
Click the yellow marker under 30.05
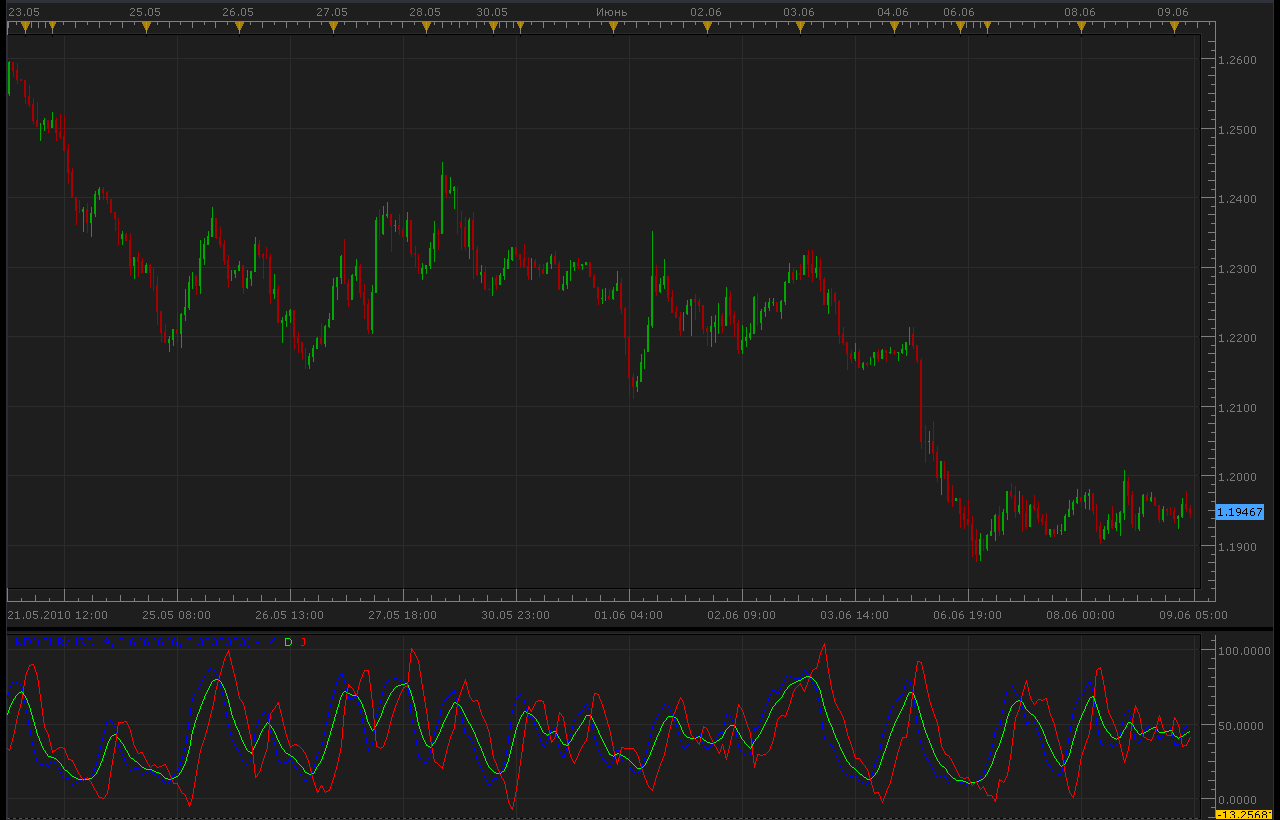pos(492,28)
